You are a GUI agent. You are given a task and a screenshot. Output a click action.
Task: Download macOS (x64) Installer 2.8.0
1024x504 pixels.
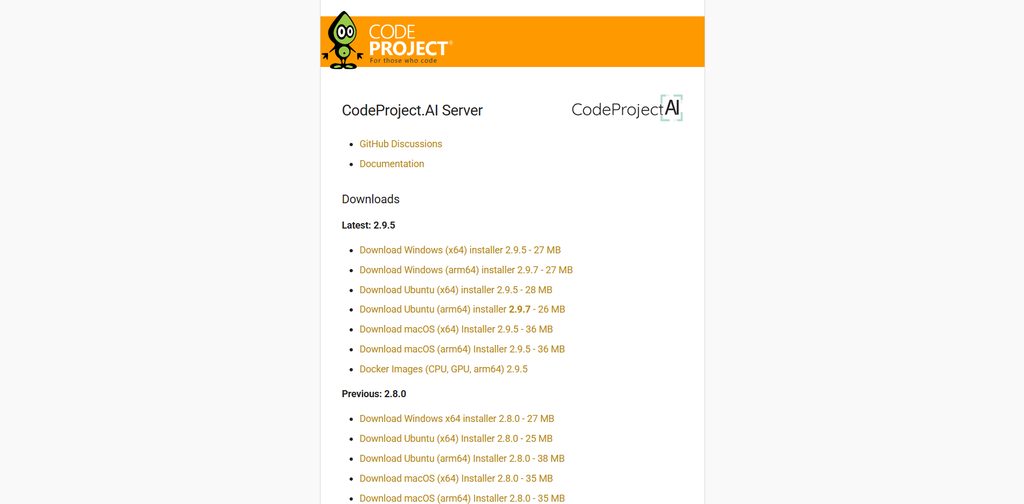[x=456, y=478]
